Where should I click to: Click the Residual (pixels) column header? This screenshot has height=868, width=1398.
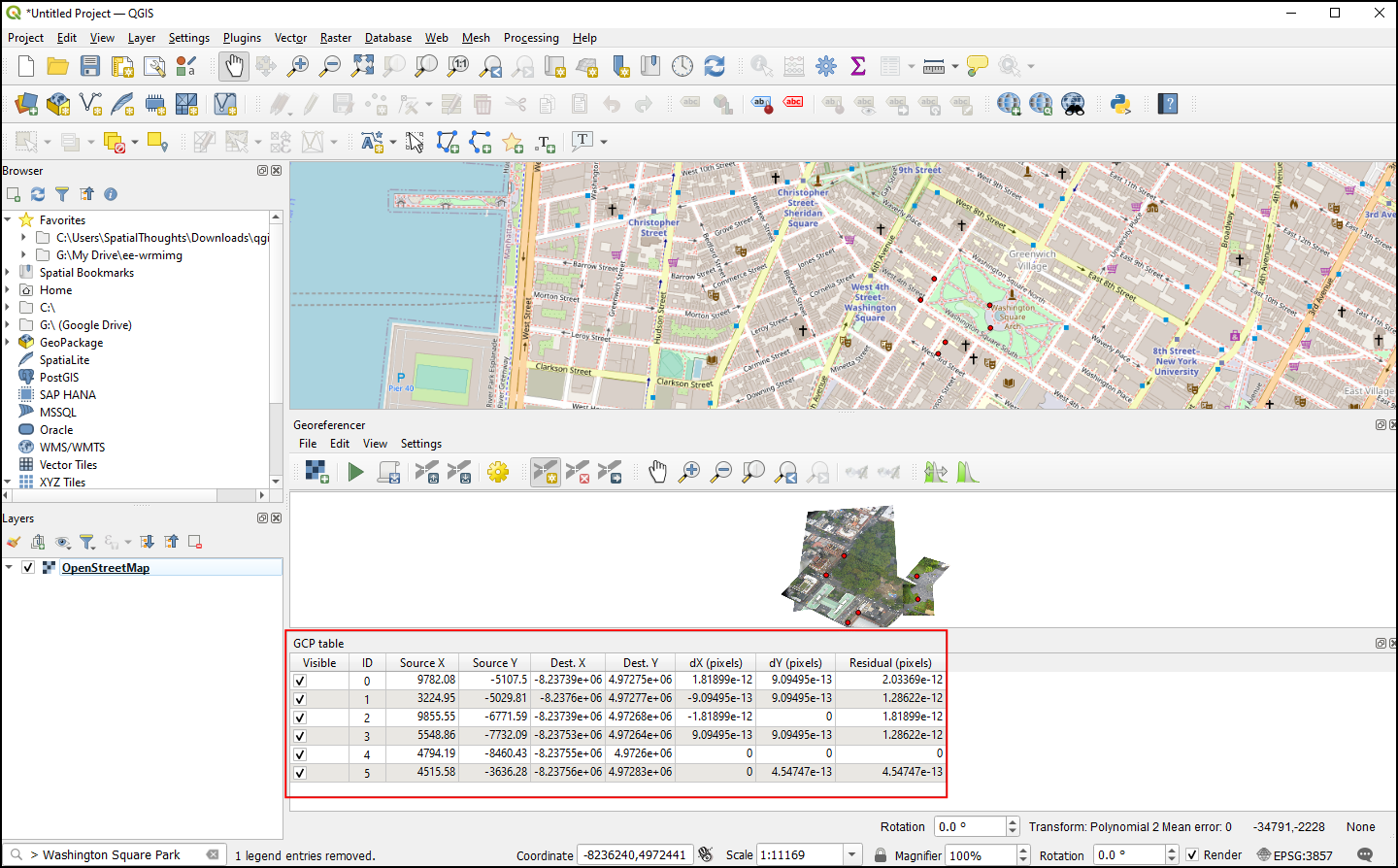(889, 663)
